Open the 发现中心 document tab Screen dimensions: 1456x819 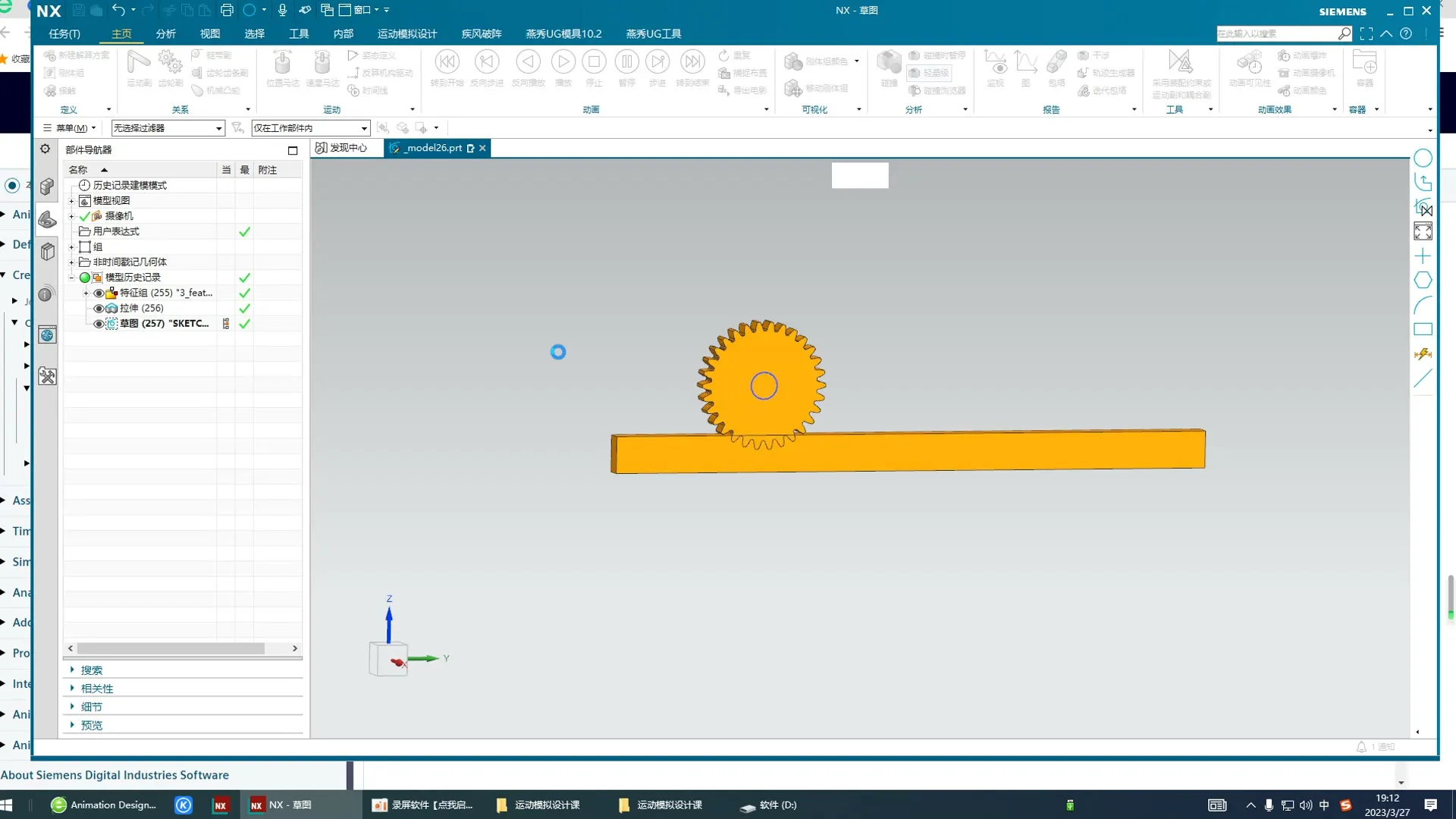(341, 148)
